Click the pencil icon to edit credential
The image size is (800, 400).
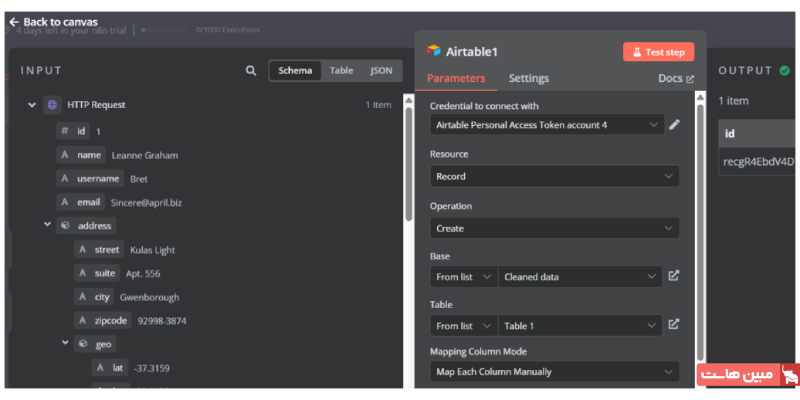pos(675,125)
